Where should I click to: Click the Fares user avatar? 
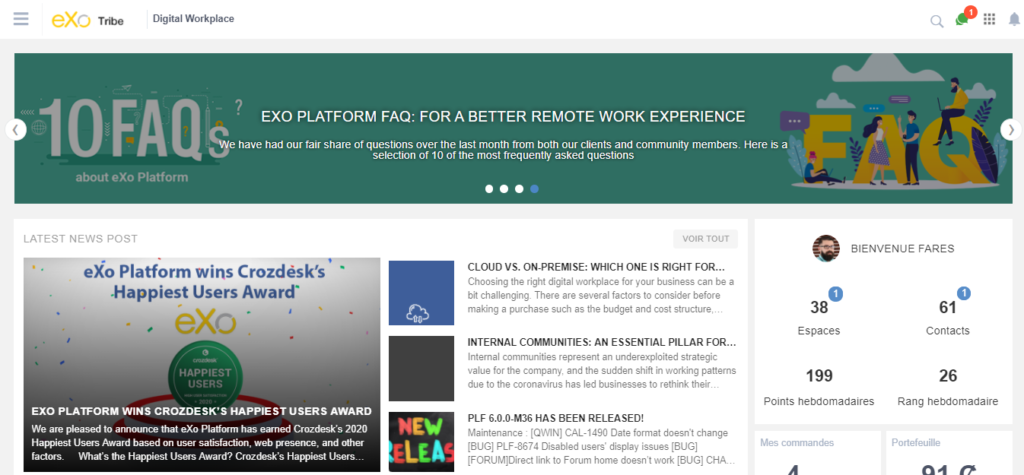825,248
